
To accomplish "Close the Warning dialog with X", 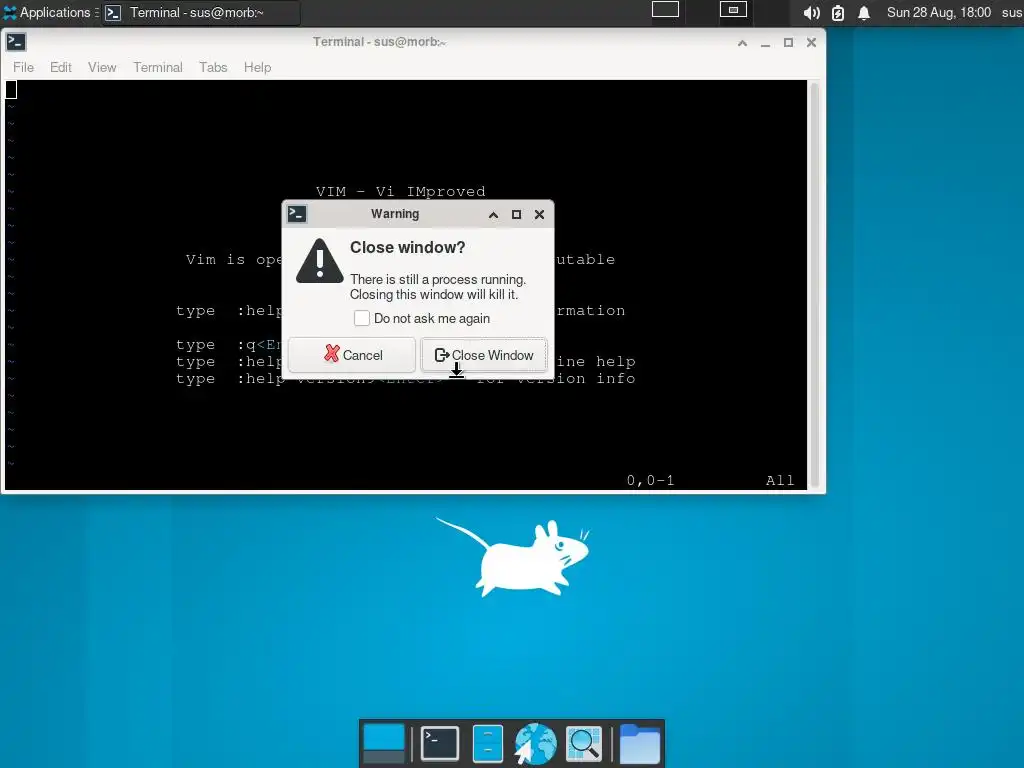I will click(539, 214).
